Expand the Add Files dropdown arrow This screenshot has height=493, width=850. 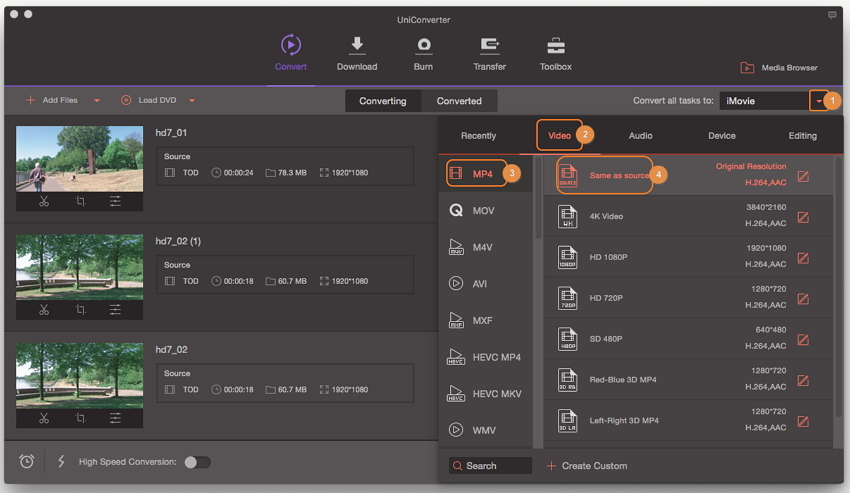click(x=97, y=101)
